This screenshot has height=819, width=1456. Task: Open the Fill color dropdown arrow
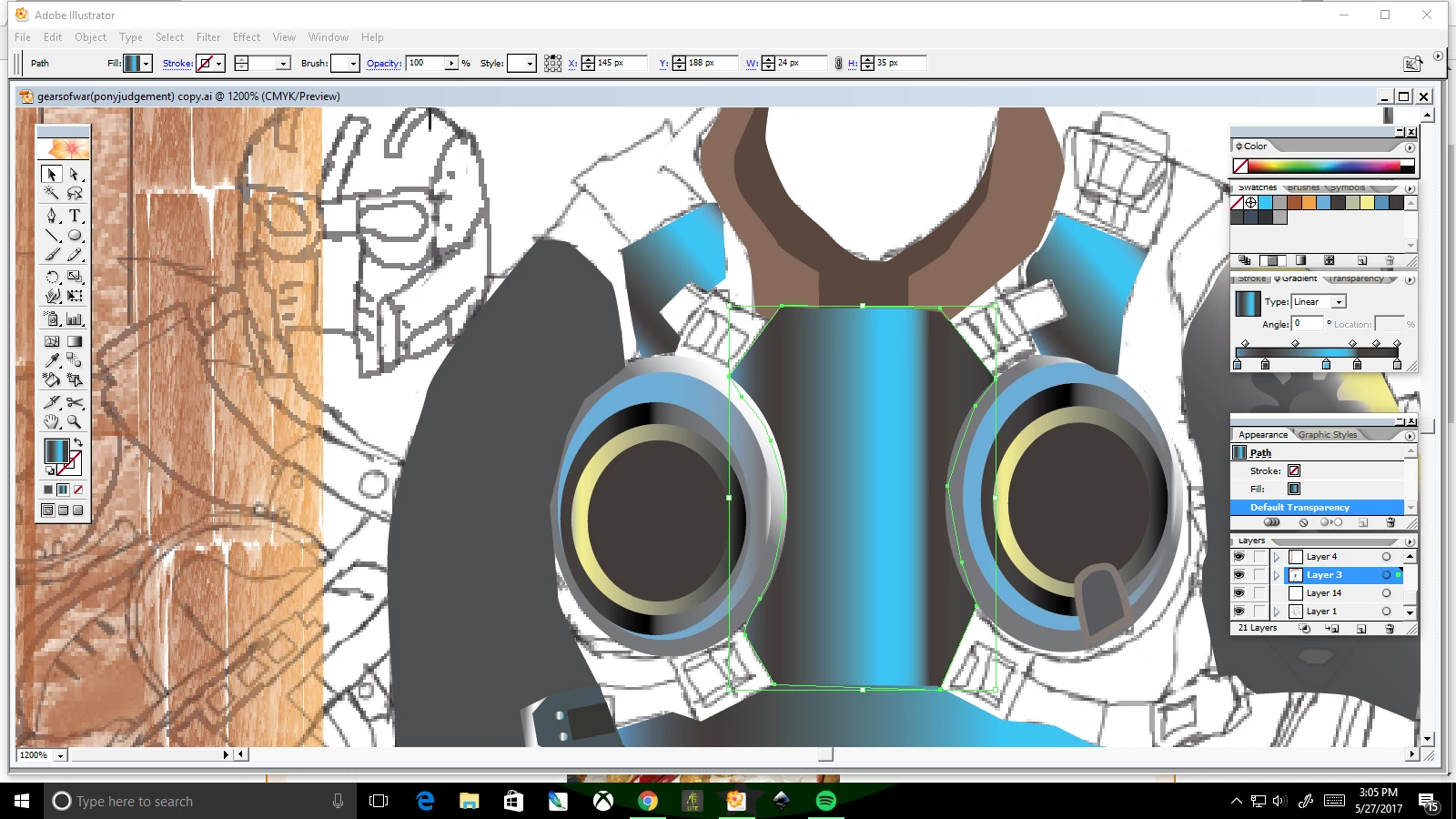146,64
